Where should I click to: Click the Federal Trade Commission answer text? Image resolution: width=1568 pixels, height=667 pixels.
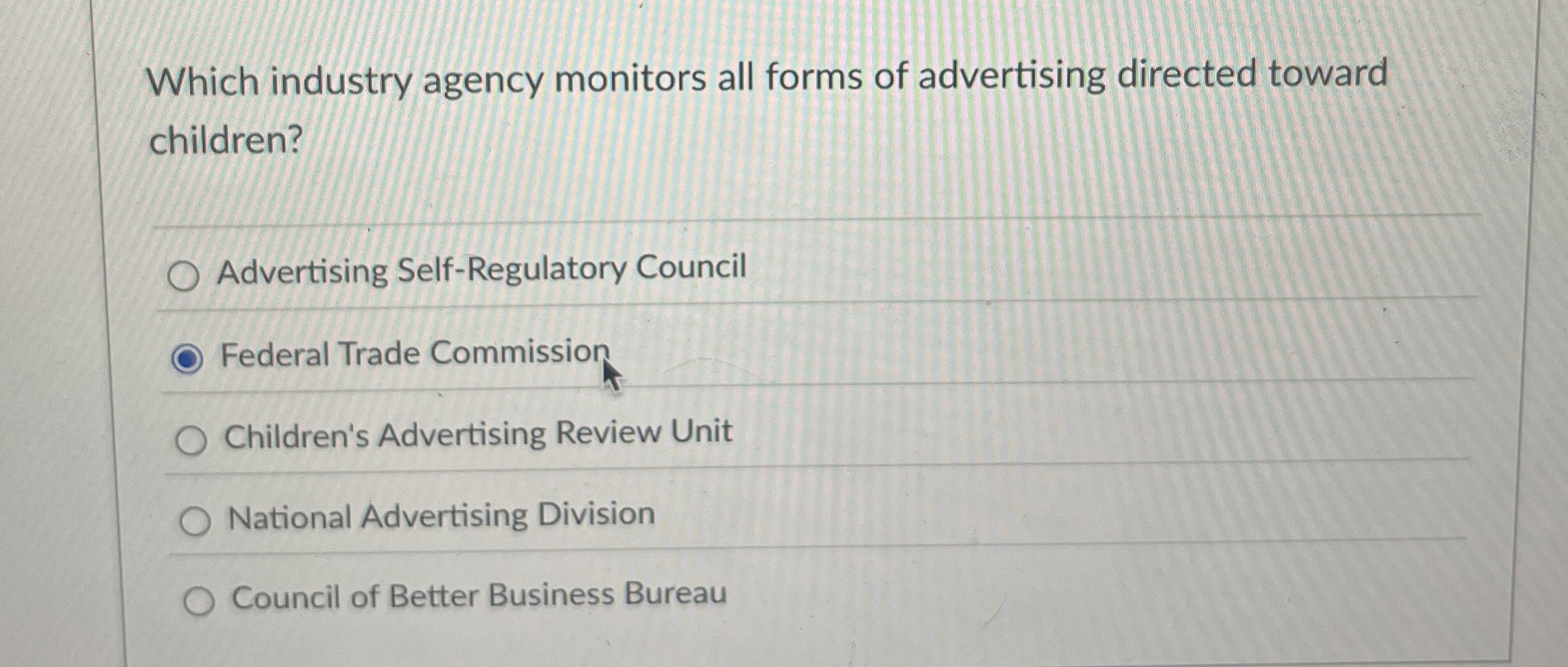tap(415, 355)
